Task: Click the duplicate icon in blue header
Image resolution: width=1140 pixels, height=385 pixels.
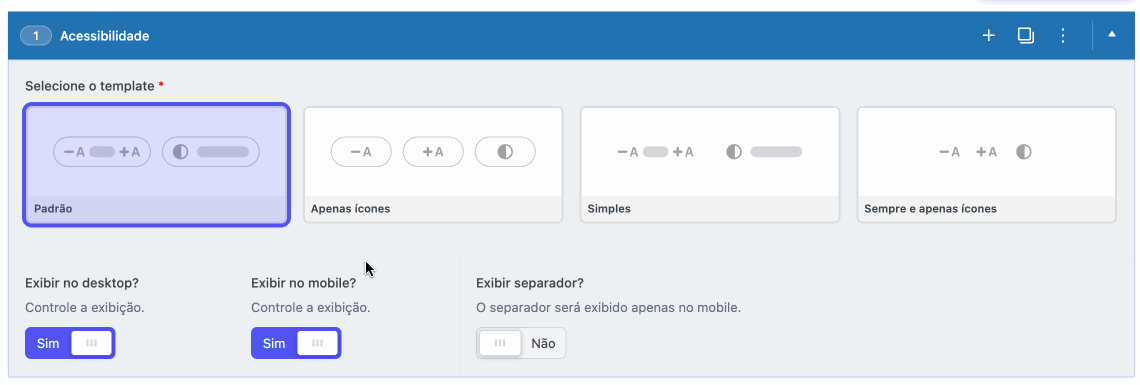Action: point(1026,36)
